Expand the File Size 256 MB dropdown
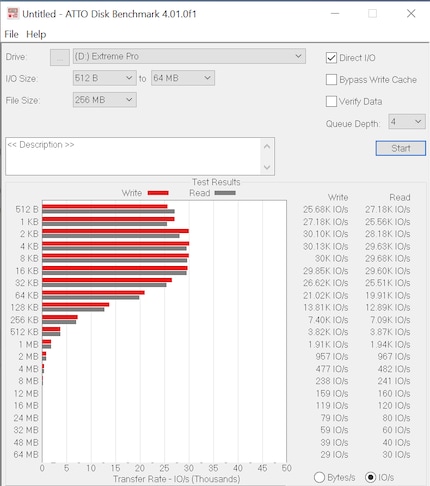Image resolution: width=430 pixels, height=486 pixels. (x=105, y=100)
